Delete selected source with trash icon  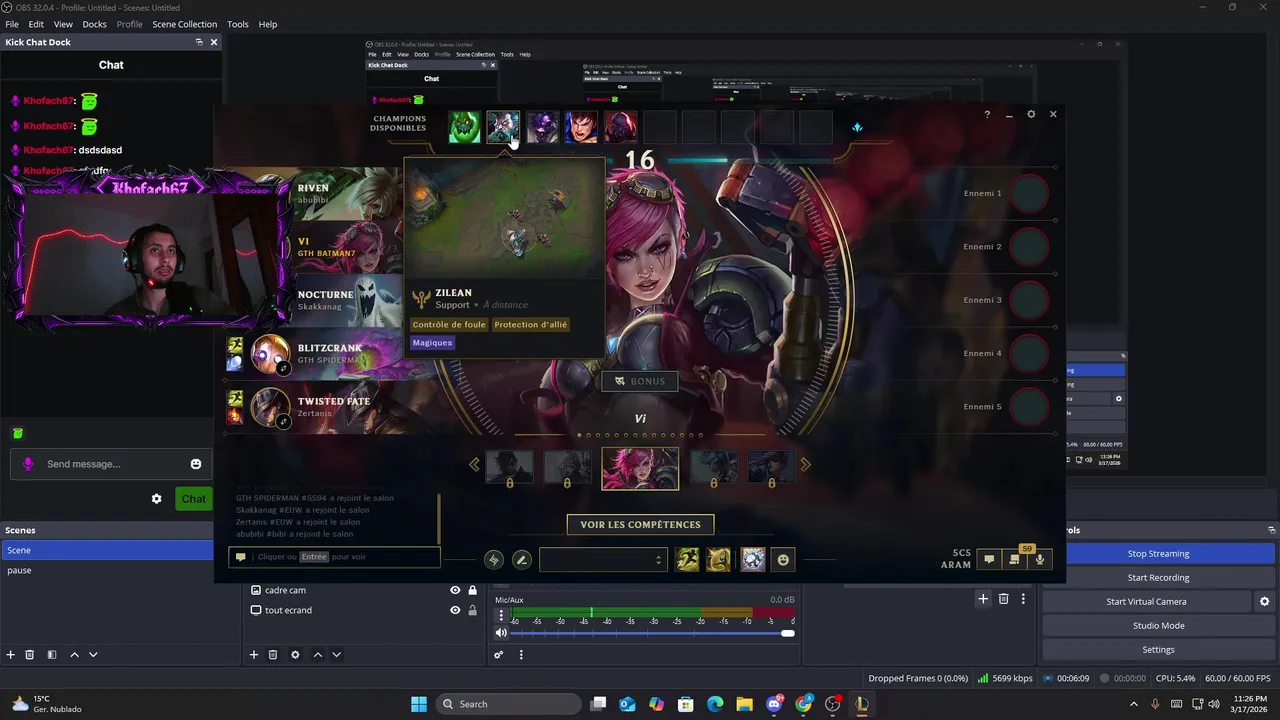(273, 654)
